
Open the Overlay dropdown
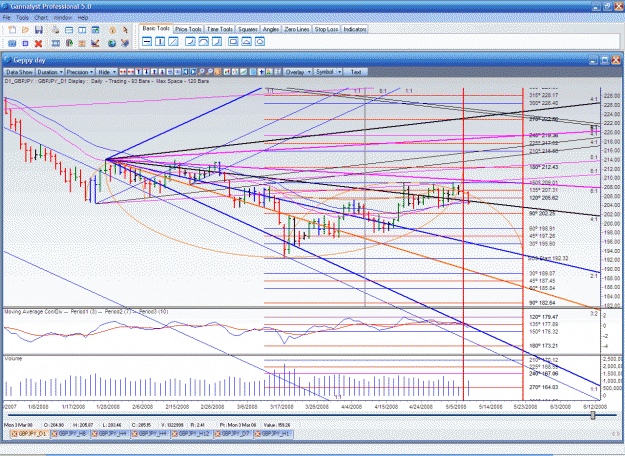tap(298, 72)
